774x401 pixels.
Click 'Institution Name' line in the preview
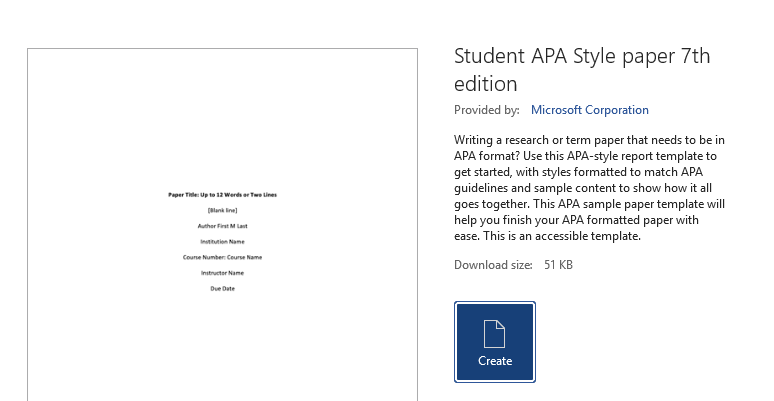pos(222,241)
